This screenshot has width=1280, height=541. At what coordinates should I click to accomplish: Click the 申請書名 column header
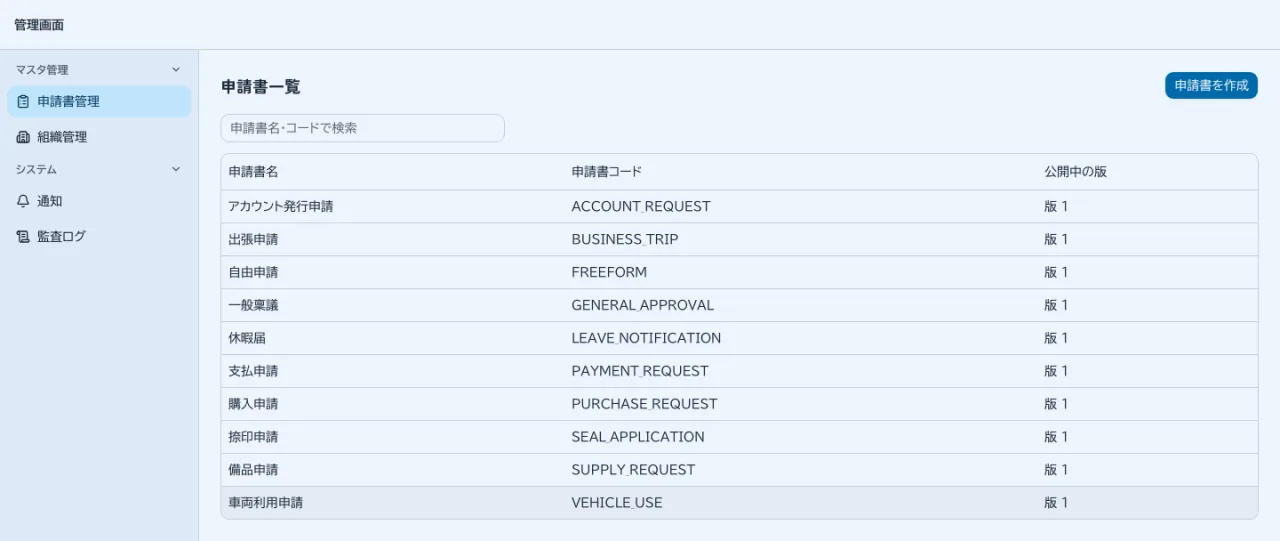pyautogui.click(x=253, y=172)
